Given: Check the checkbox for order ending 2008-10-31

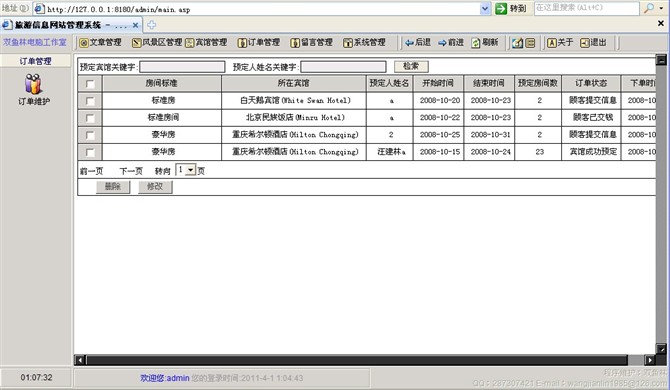Looking at the screenshot, I should [x=90, y=135].
